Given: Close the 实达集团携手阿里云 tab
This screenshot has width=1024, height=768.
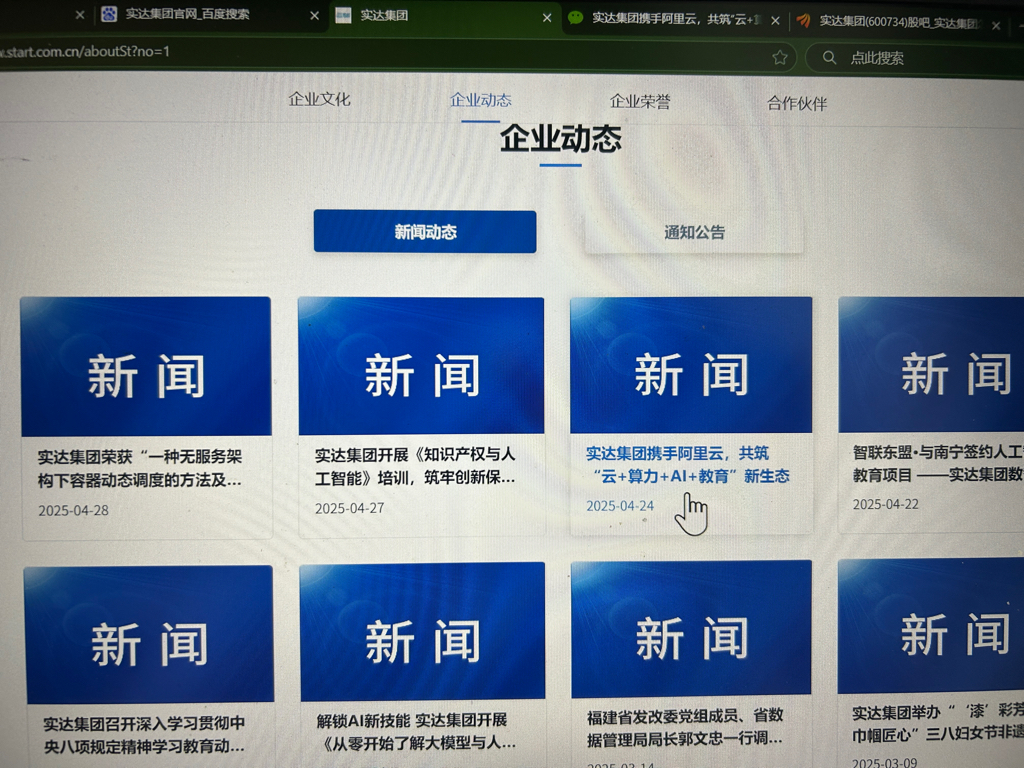Looking at the screenshot, I should (x=775, y=21).
